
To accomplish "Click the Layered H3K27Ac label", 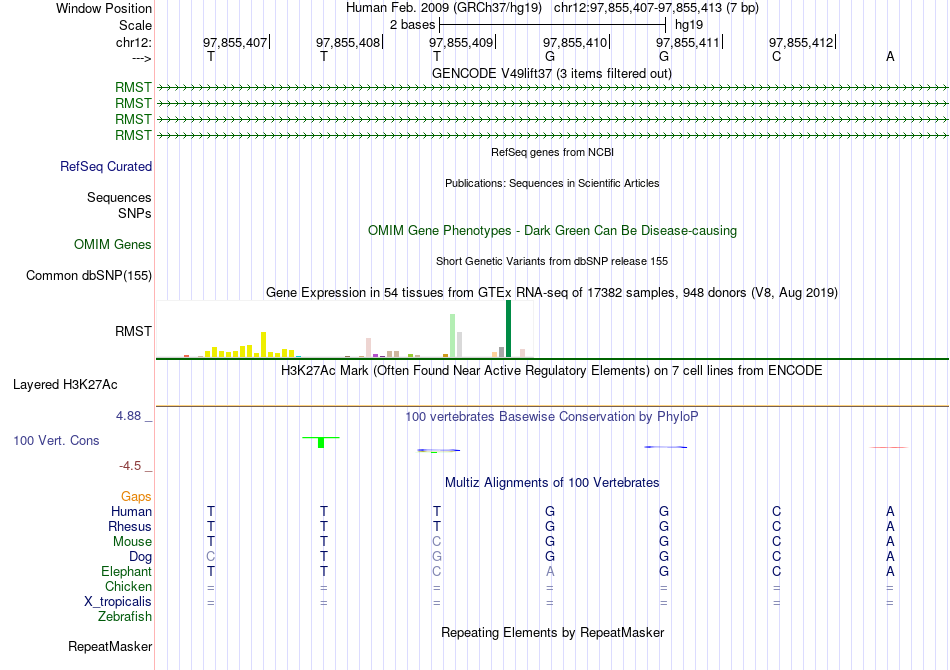I will pos(65,385).
